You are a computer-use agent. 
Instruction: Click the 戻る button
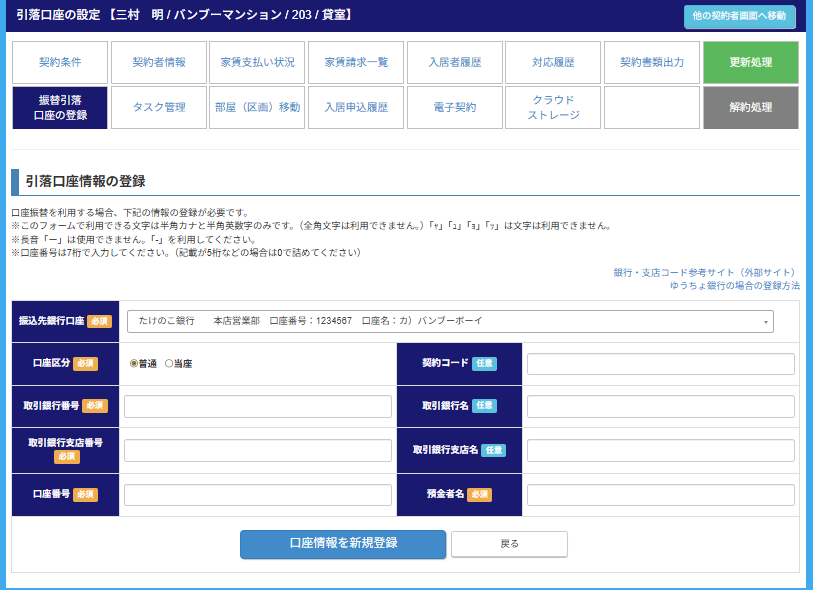(509, 544)
